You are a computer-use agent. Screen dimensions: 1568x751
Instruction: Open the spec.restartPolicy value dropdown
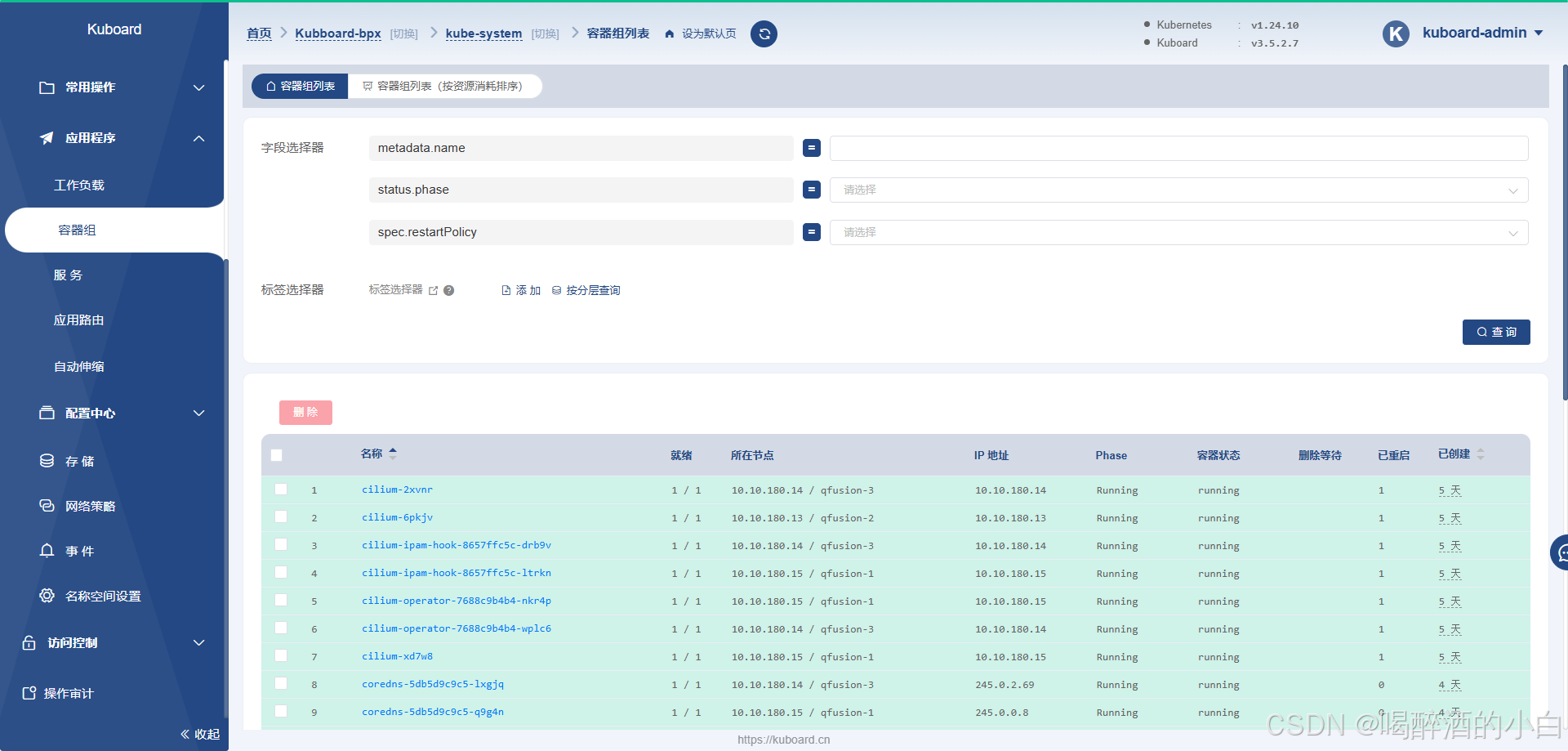[x=1178, y=232]
